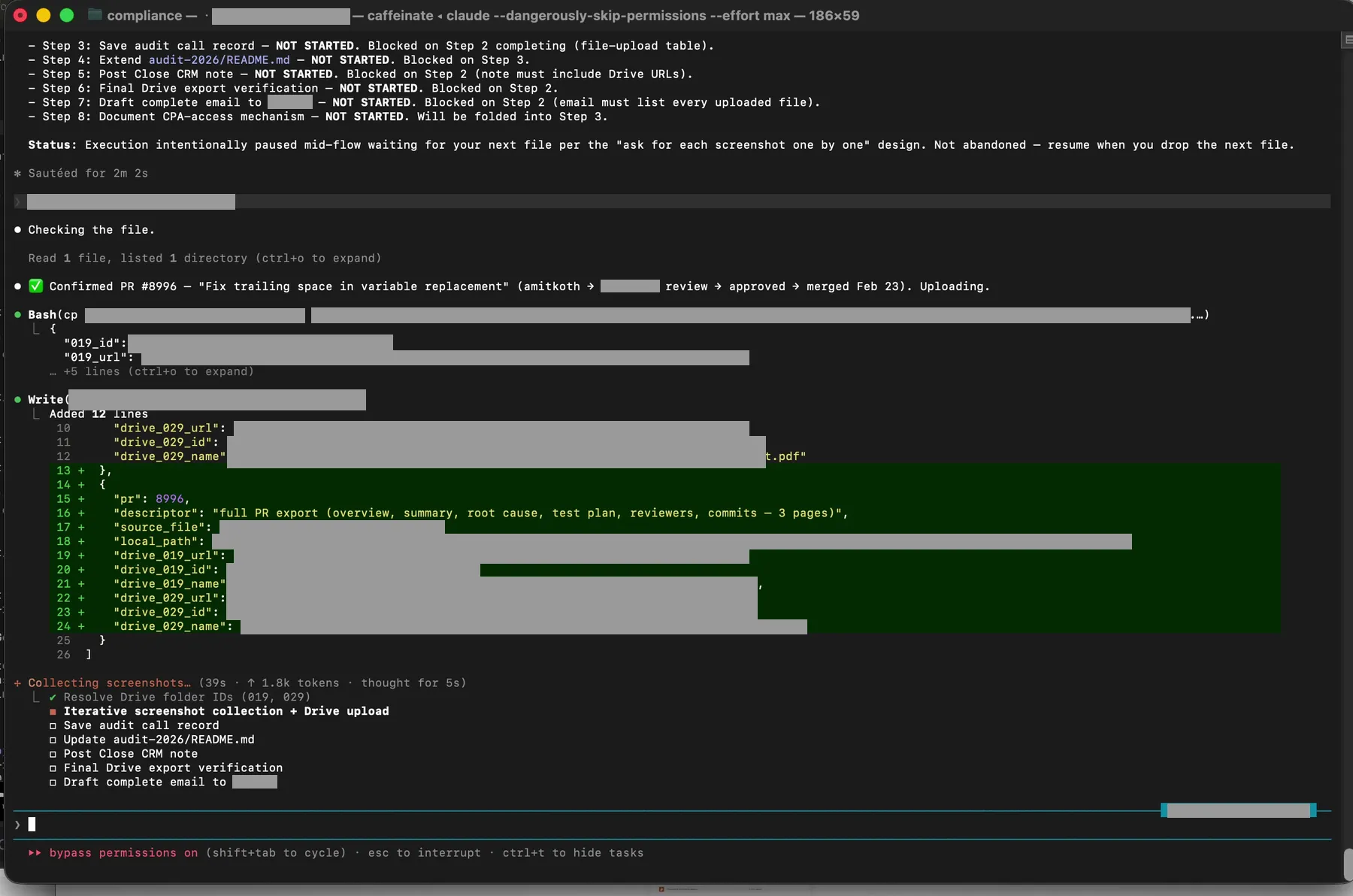Maximize the terminal with the green button
The width and height of the screenshot is (1353, 896).
(x=67, y=15)
